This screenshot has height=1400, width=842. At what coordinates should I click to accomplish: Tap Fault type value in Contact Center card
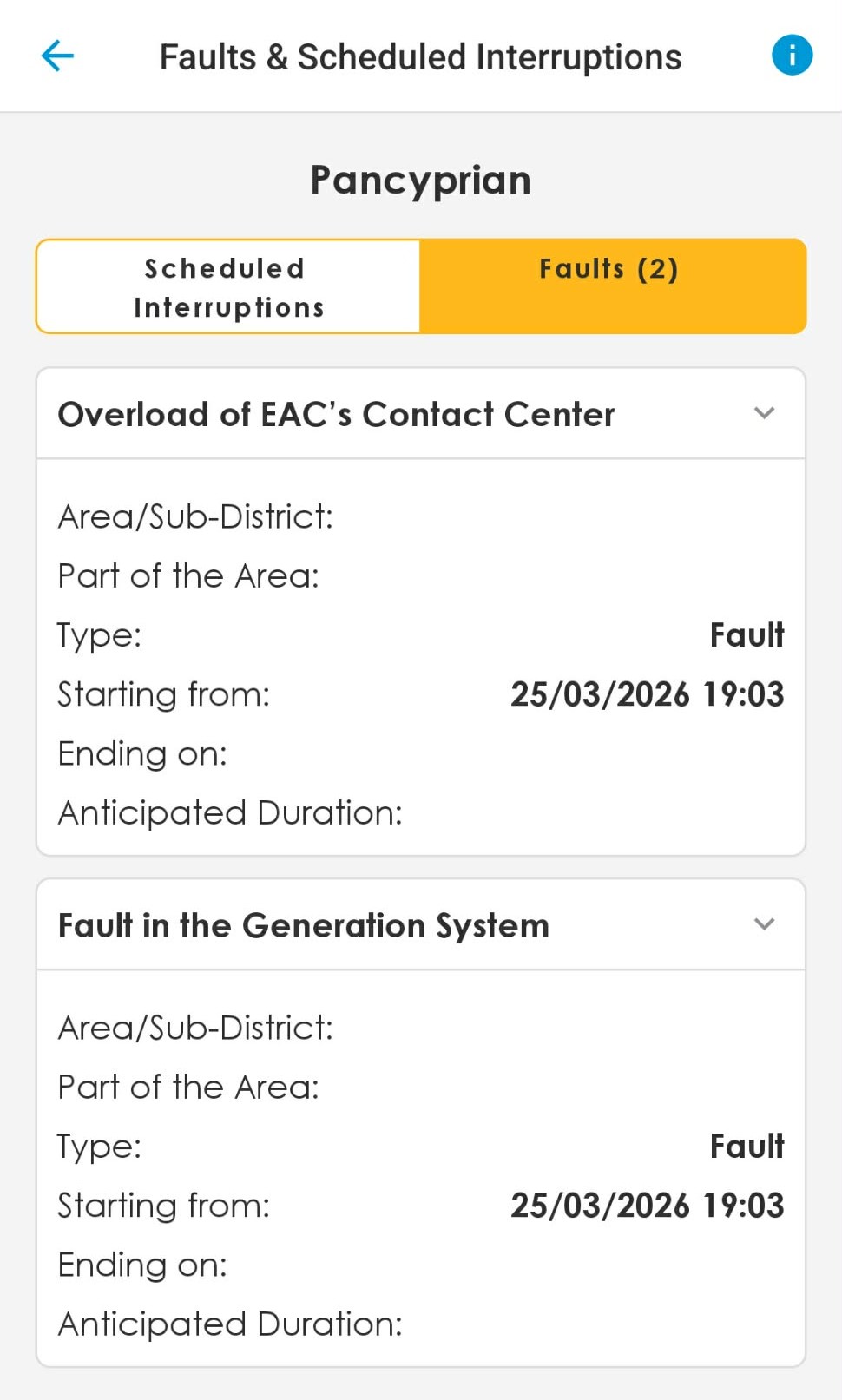tap(747, 635)
